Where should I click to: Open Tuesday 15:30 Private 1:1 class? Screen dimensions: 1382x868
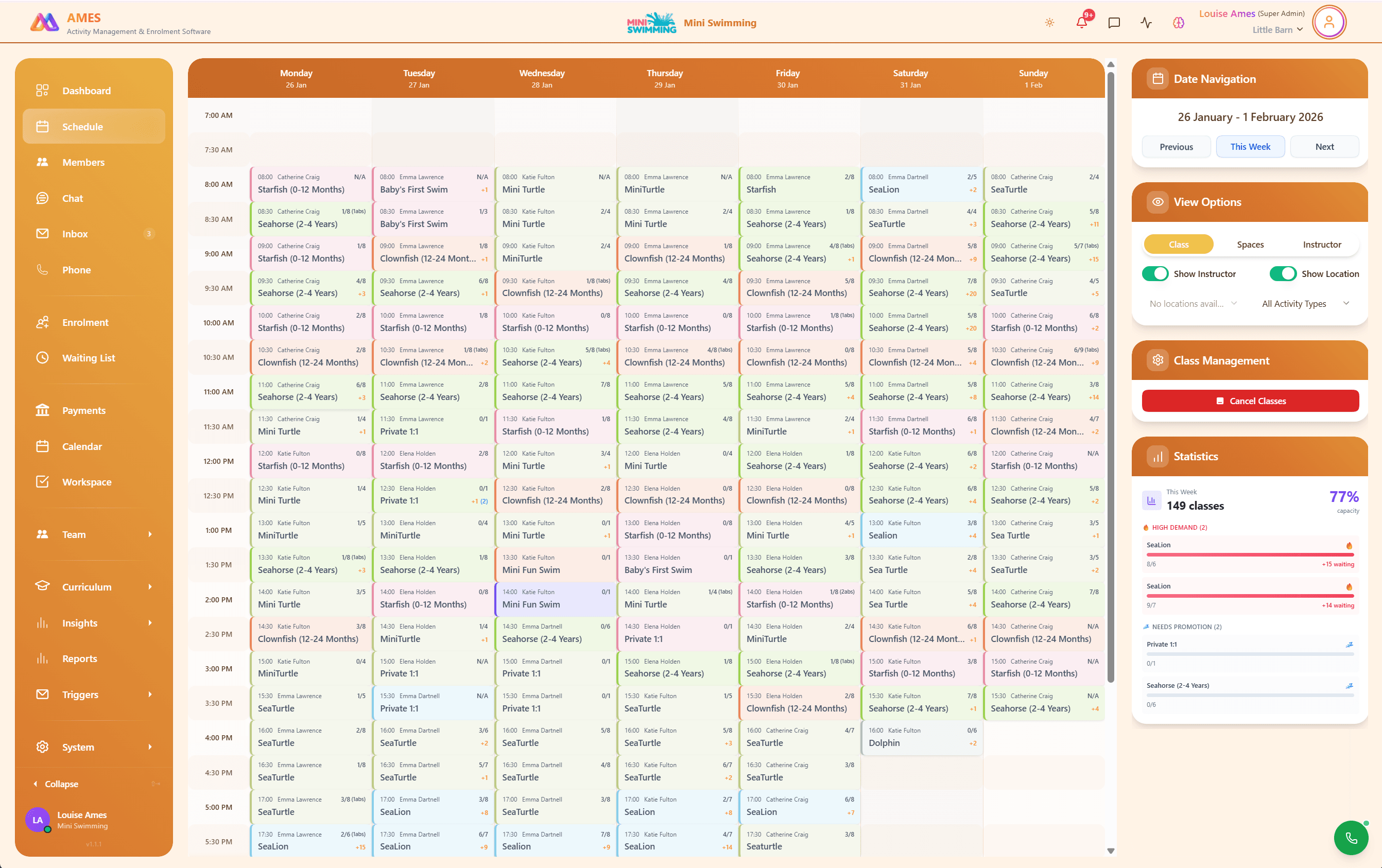pos(433,702)
